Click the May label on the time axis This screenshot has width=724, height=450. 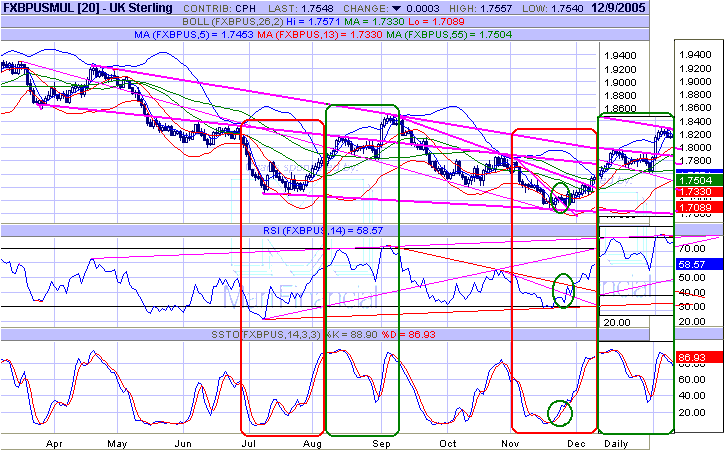117,444
